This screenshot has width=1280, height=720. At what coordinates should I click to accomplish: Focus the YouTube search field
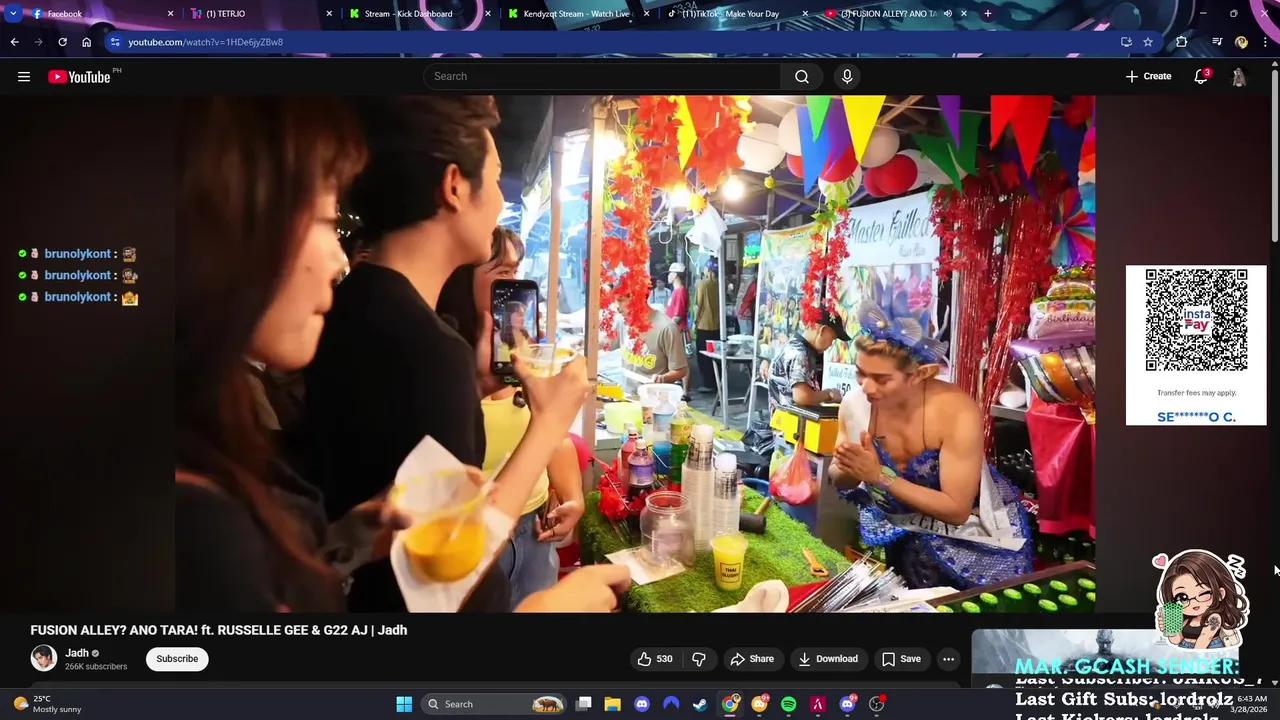click(x=602, y=76)
